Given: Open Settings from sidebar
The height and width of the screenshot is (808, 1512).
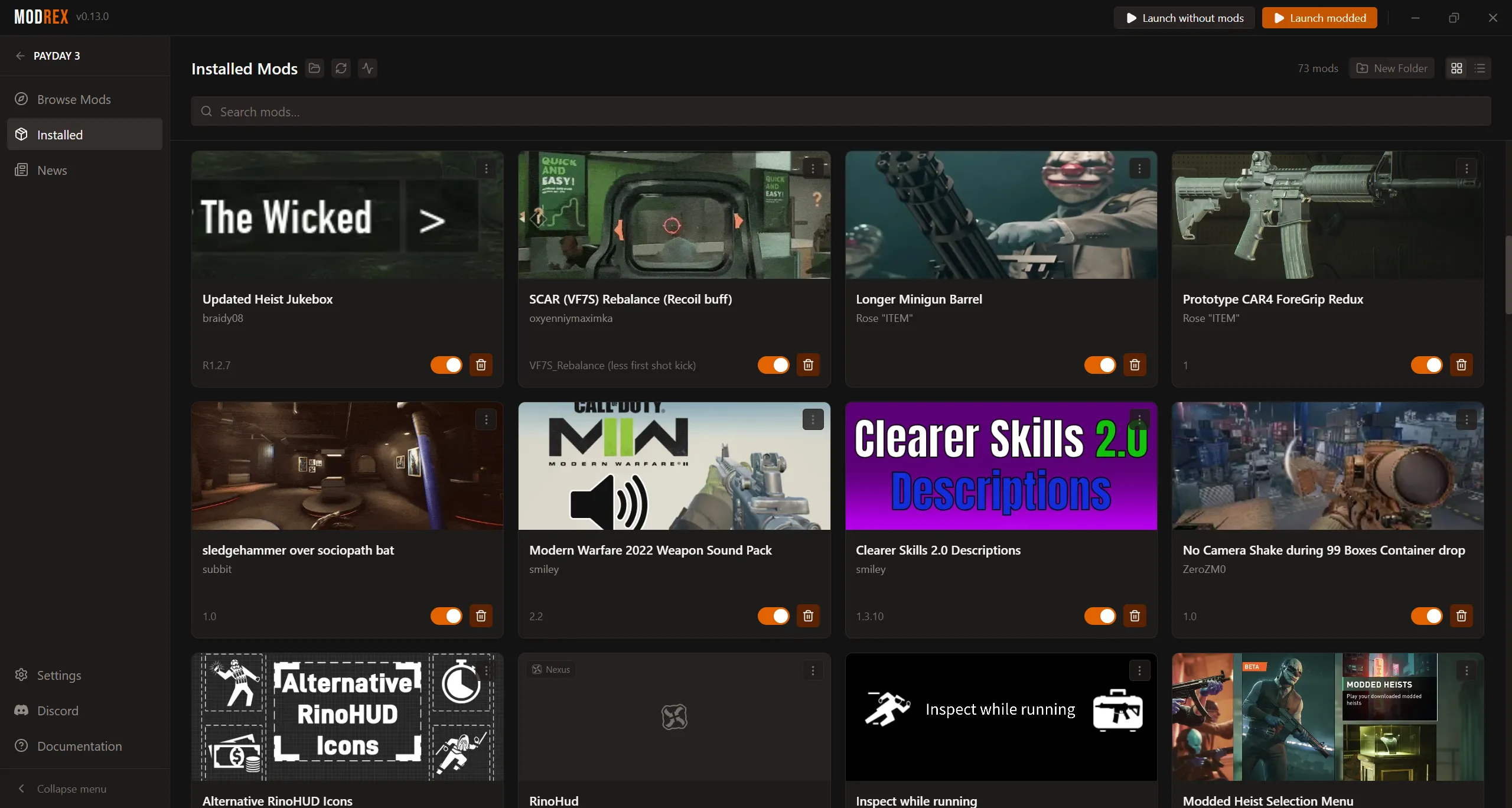Looking at the screenshot, I should [84, 675].
